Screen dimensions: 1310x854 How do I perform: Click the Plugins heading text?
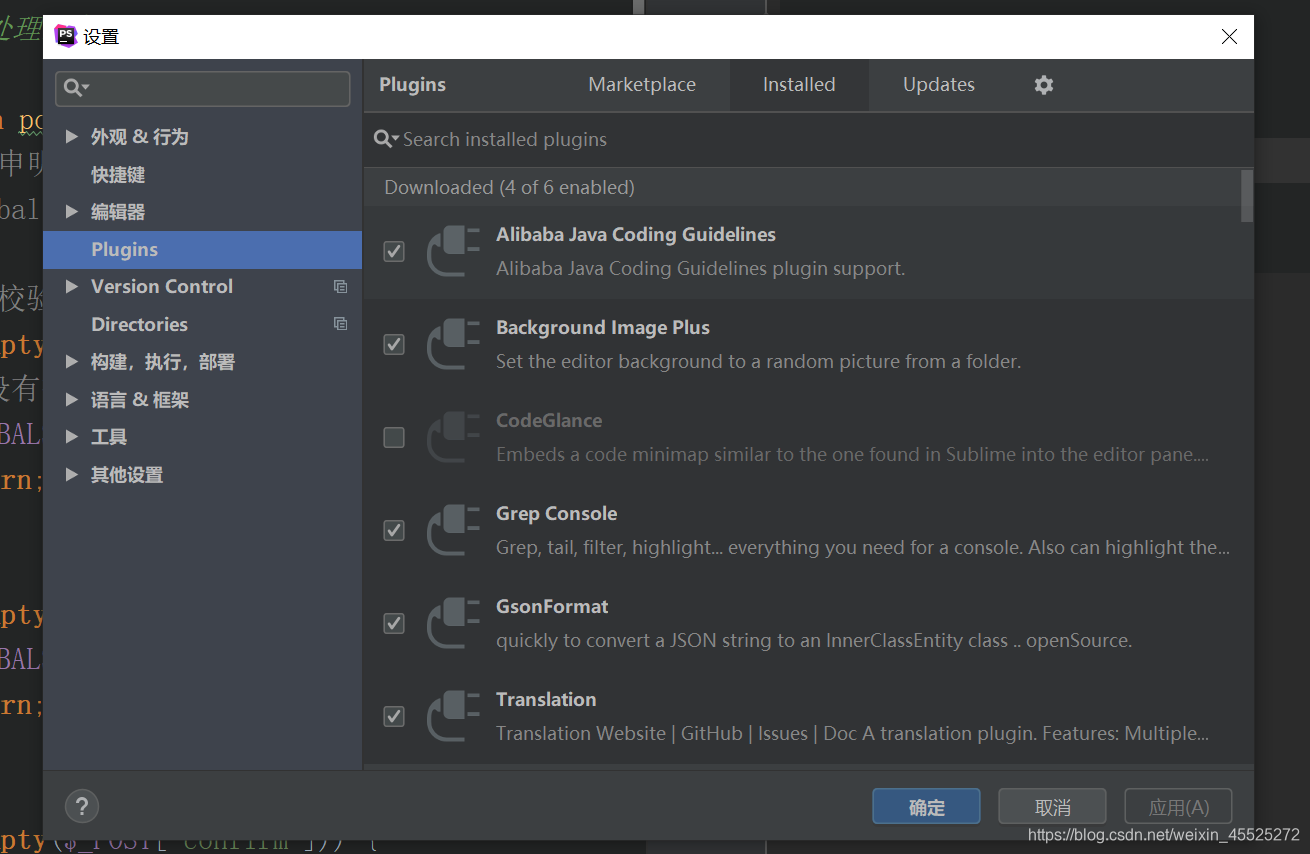(x=412, y=85)
